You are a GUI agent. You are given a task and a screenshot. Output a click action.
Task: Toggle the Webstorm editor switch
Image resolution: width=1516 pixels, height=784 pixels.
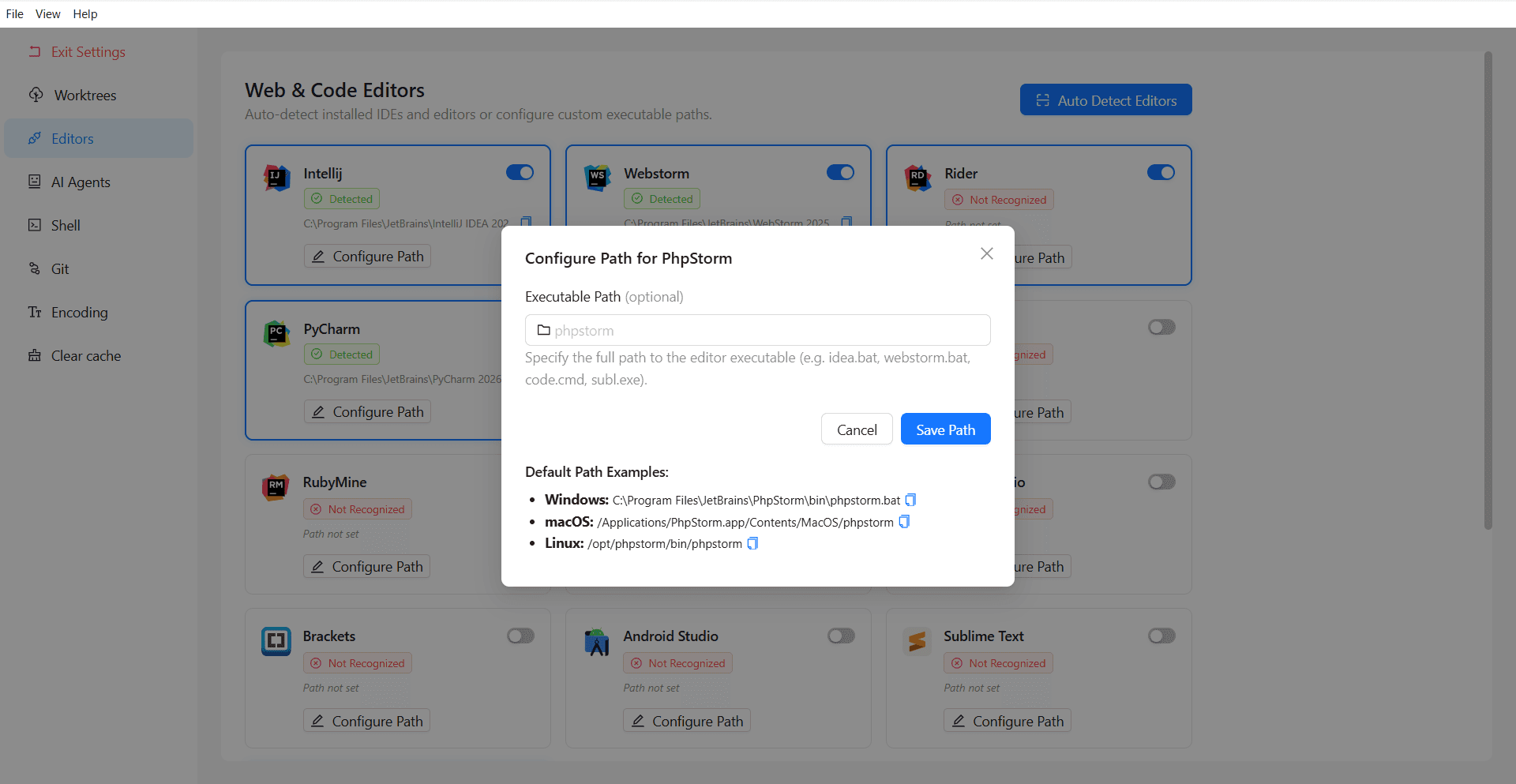(x=840, y=172)
